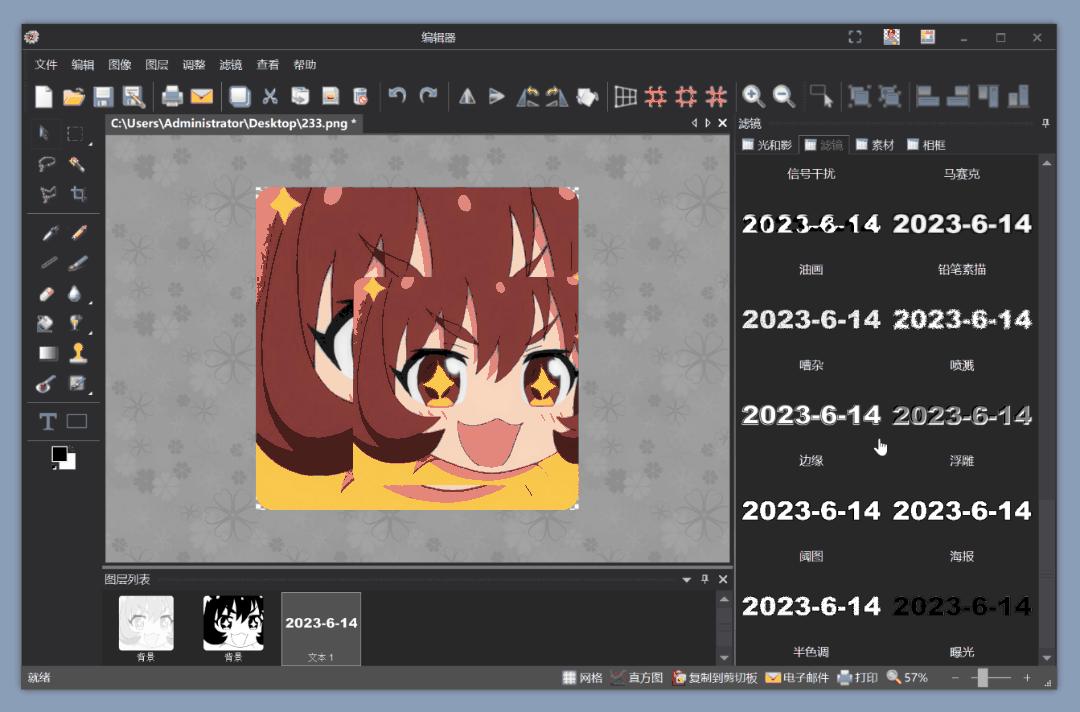Switch to the 光和影 tab
The height and width of the screenshot is (712, 1080).
[x=766, y=145]
